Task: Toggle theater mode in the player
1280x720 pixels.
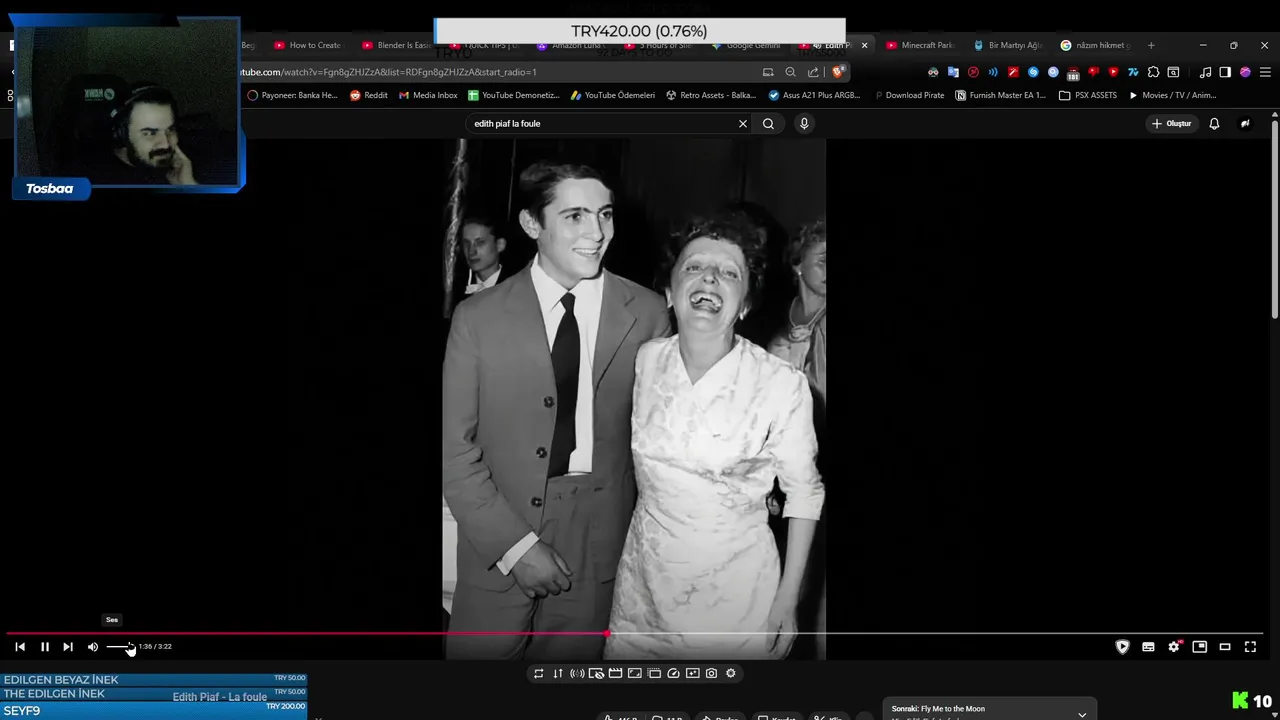Action: coord(1225,647)
